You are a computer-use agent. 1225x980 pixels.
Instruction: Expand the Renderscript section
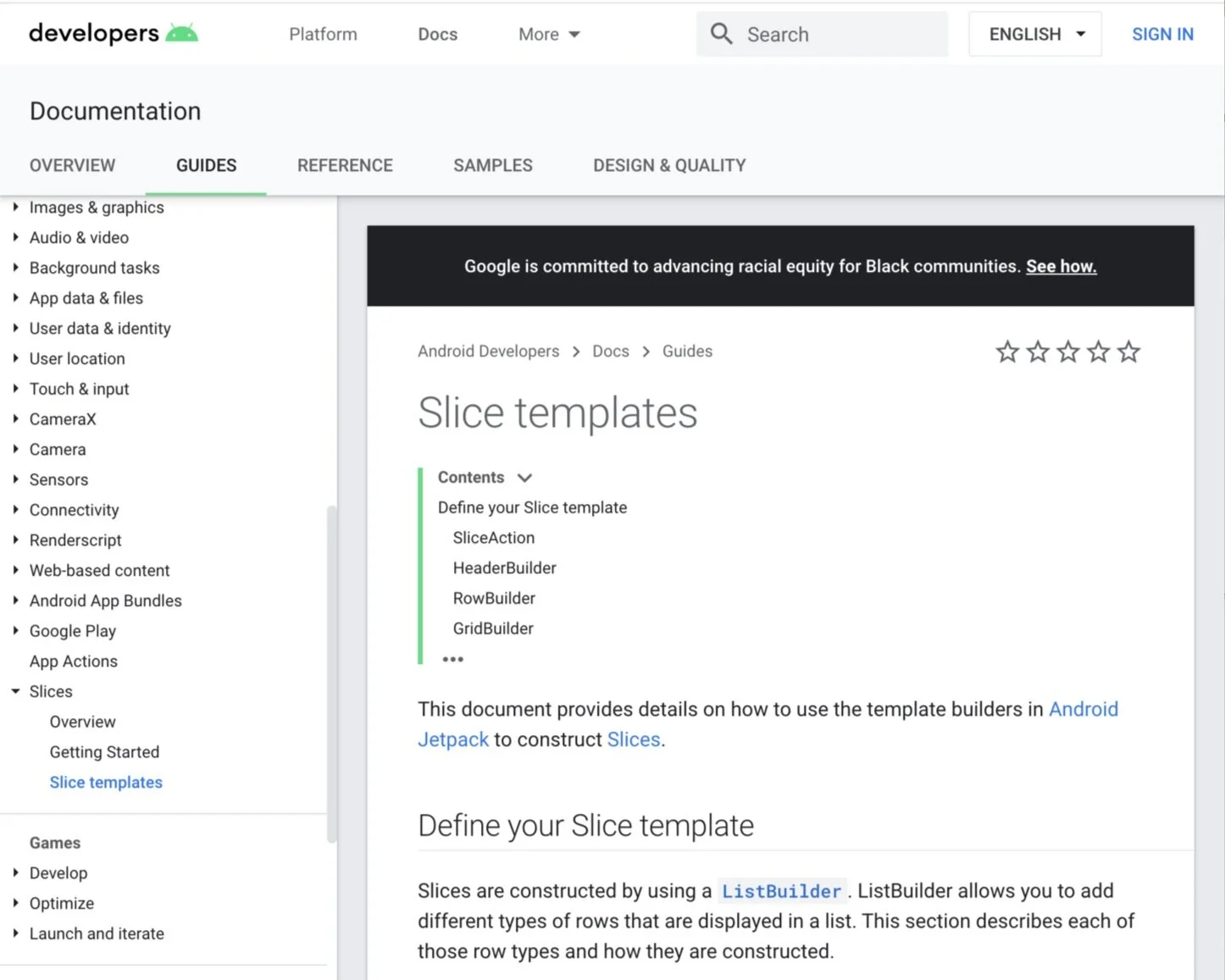tap(15, 540)
